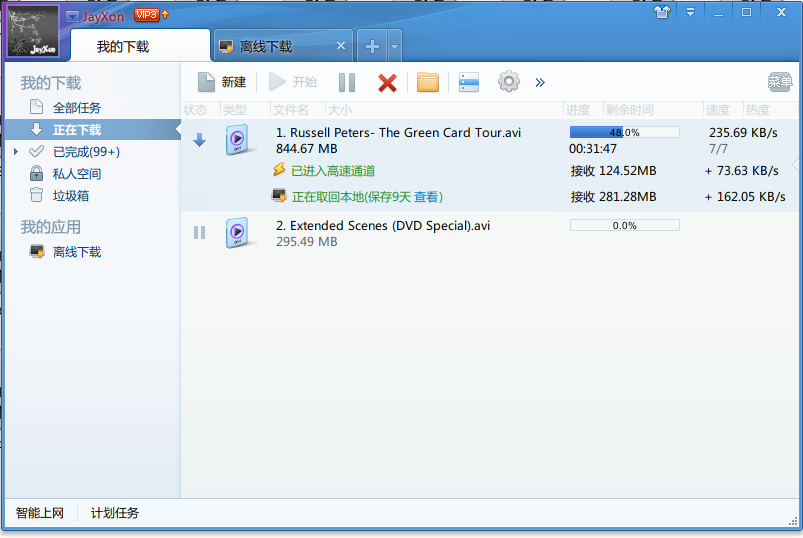Click the 查看 link in the retrieval row
This screenshot has width=803, height=538.
(x=427, y=197)
